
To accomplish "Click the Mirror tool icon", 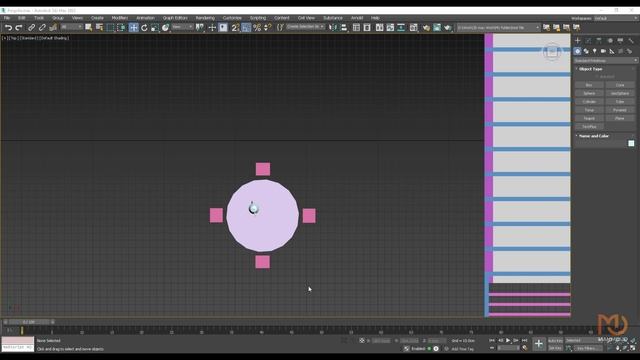I will tap(333, 28).
